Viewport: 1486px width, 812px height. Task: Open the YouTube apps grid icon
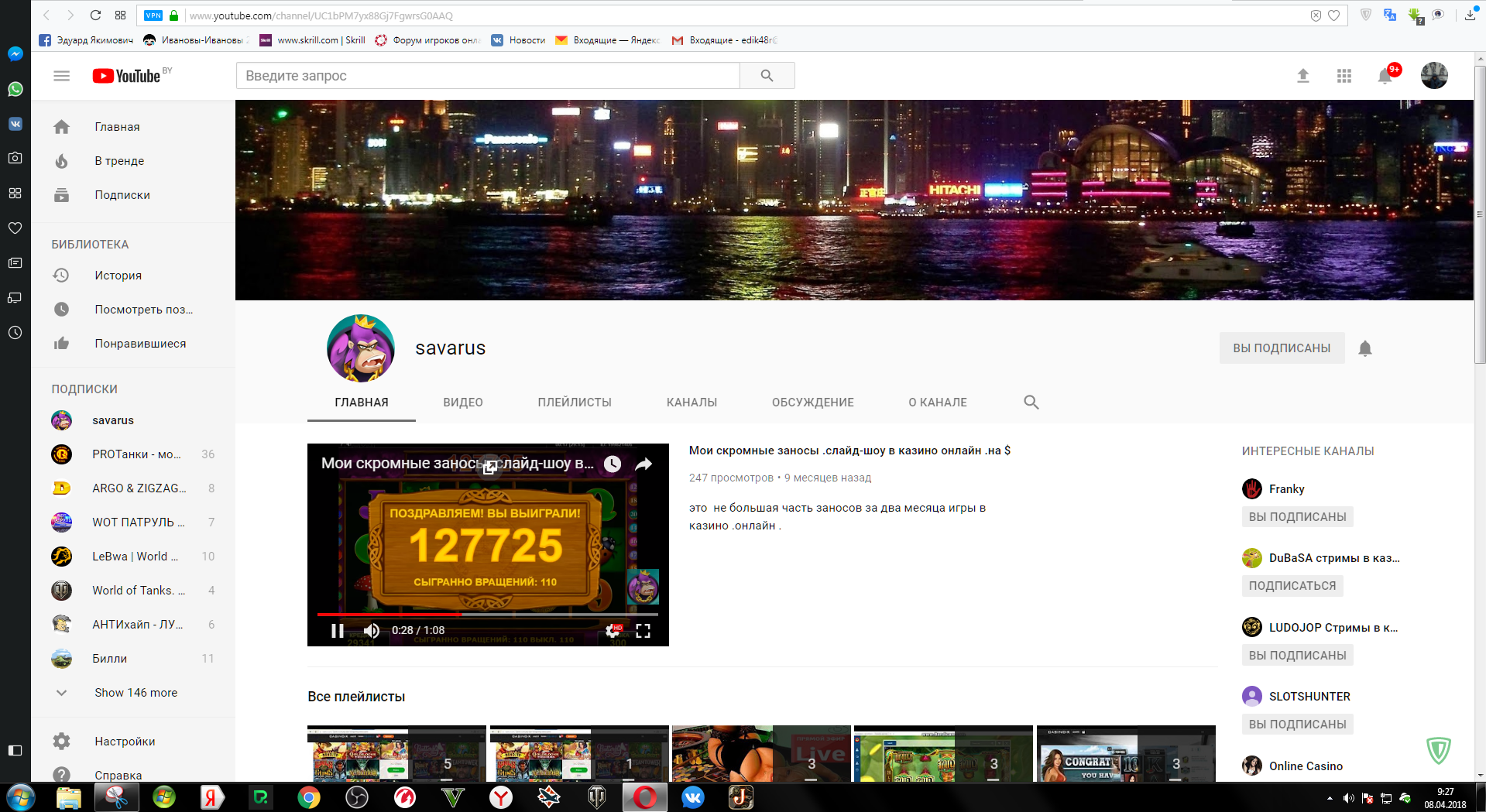[x=1344, y=76]
